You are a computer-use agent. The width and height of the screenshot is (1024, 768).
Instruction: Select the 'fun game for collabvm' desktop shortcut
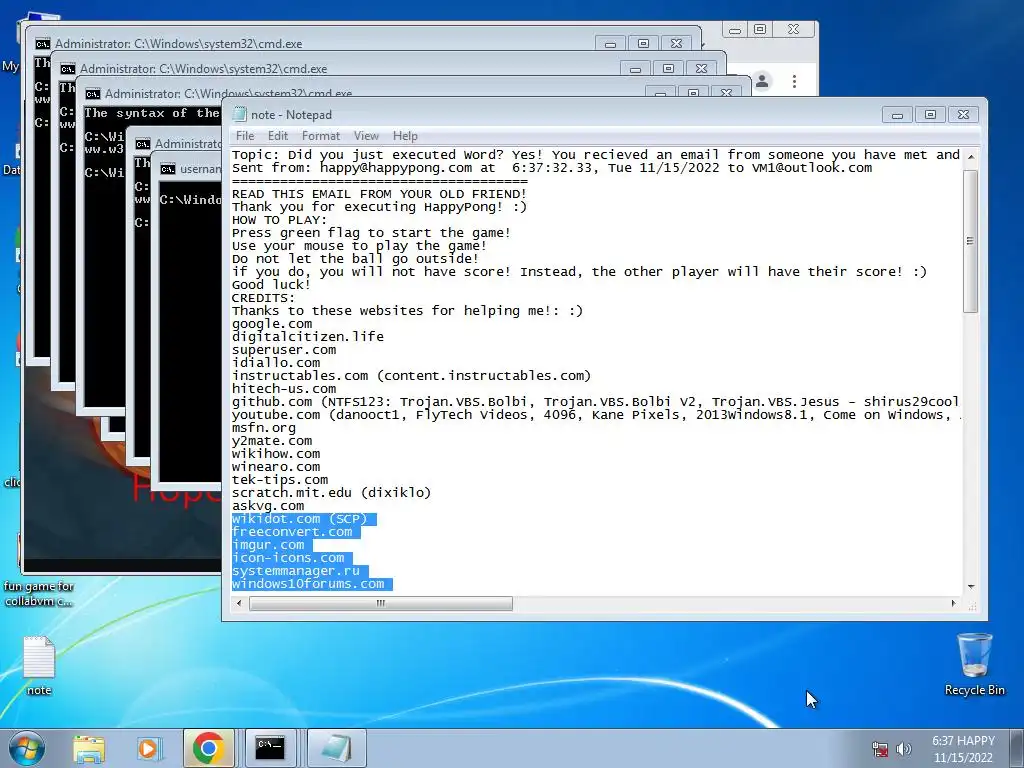(39, 594)
